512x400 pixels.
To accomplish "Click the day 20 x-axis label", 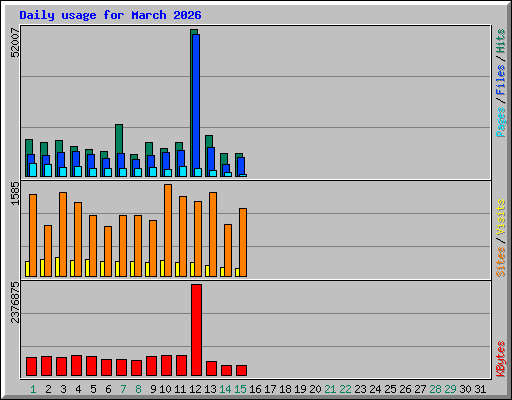I will [315, 389].
